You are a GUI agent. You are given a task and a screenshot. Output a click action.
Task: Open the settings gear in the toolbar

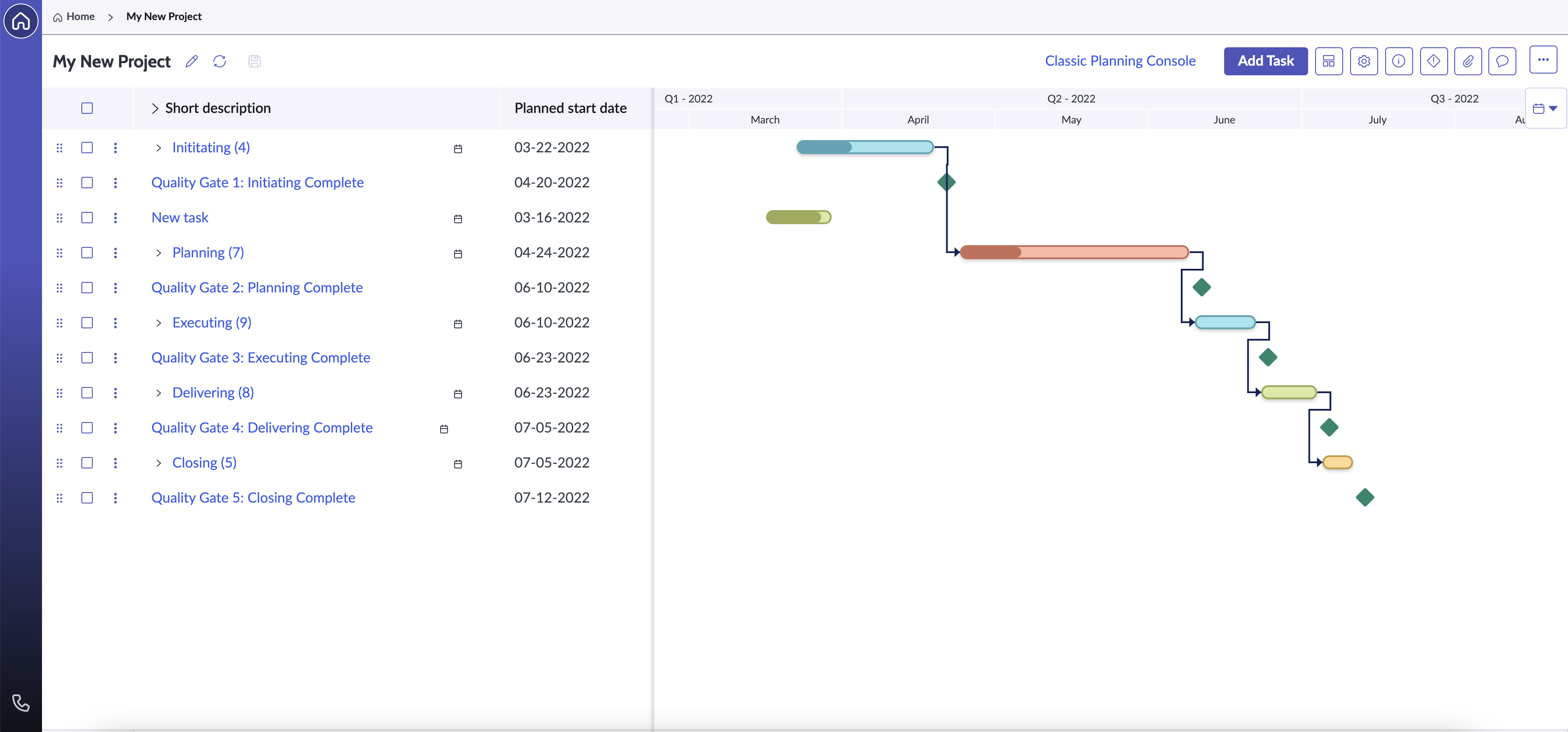click(x=1364, y=61)
